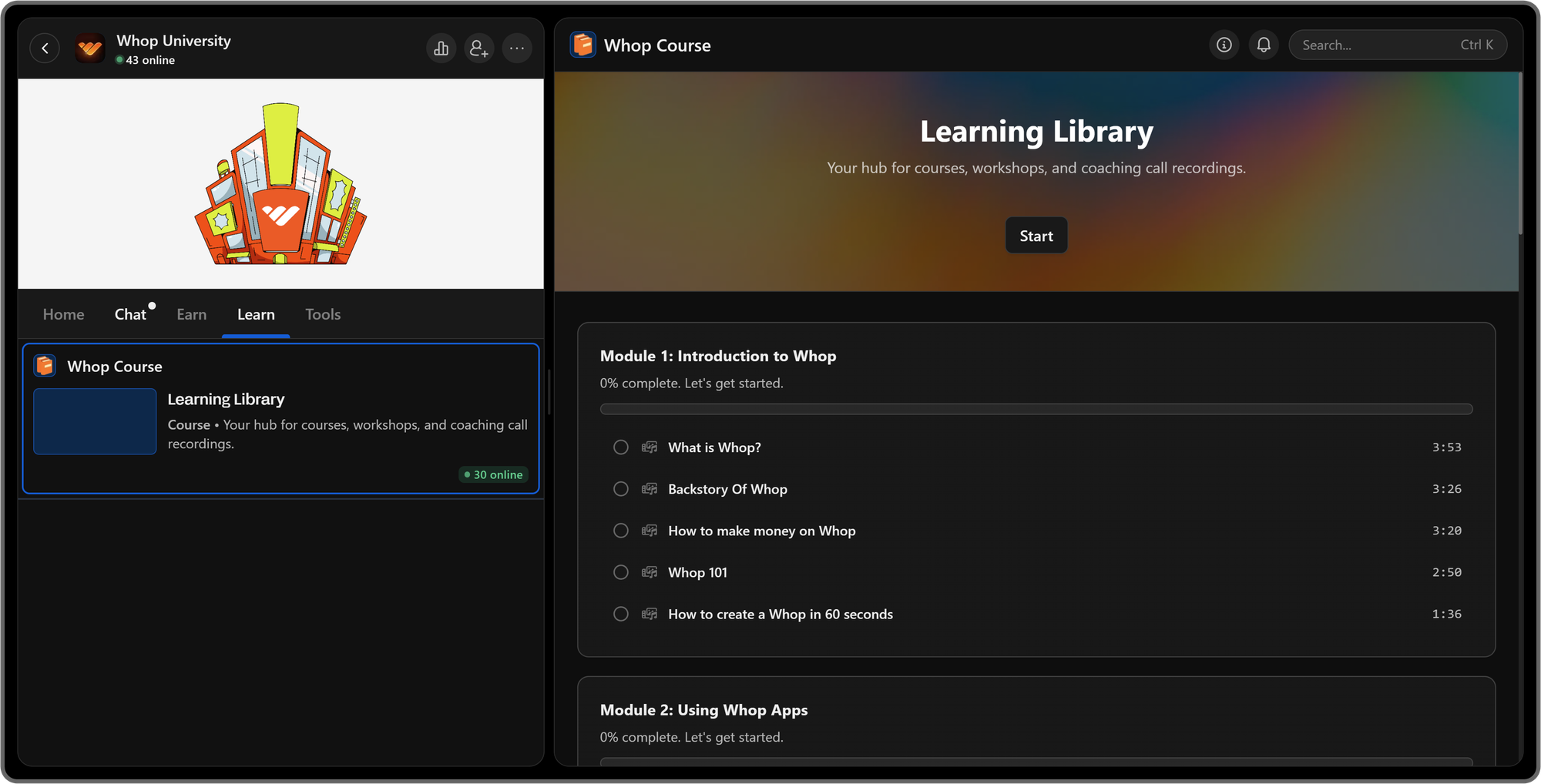The height and width of the screenshot is (784, 1541).
Task: Click the right panel vertical scrollbar
Action: click(1520, 154)
